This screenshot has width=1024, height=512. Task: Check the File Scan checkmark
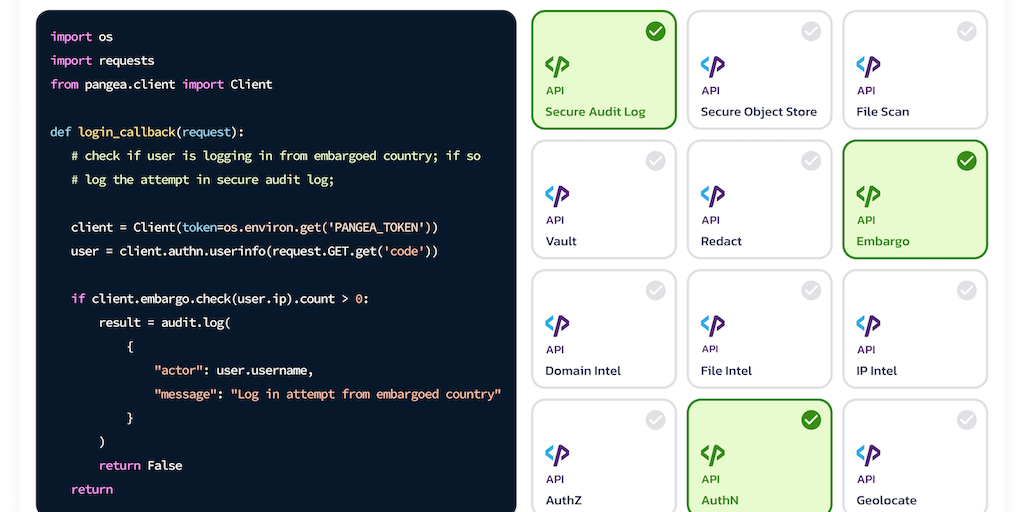[967, 31]
